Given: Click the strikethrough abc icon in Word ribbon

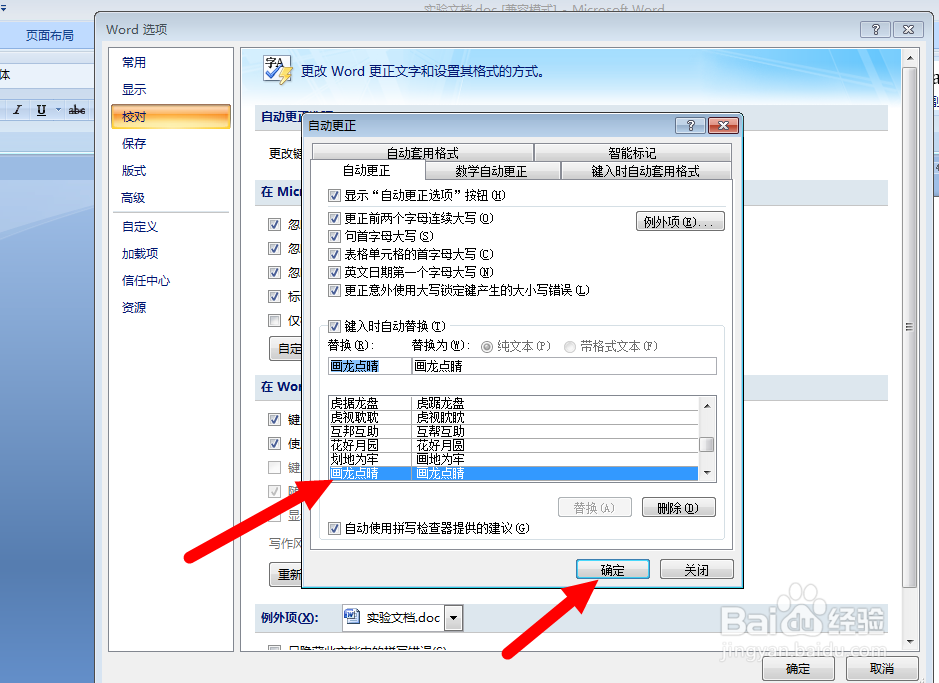Looking at the screenshot, I should click(x=77, y=110).
